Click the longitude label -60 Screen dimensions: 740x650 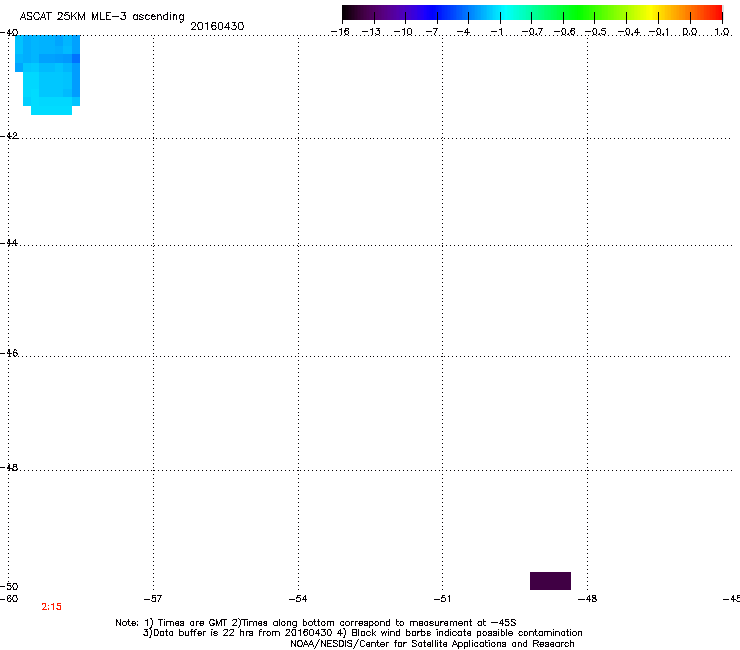click(x=9, y=599)
